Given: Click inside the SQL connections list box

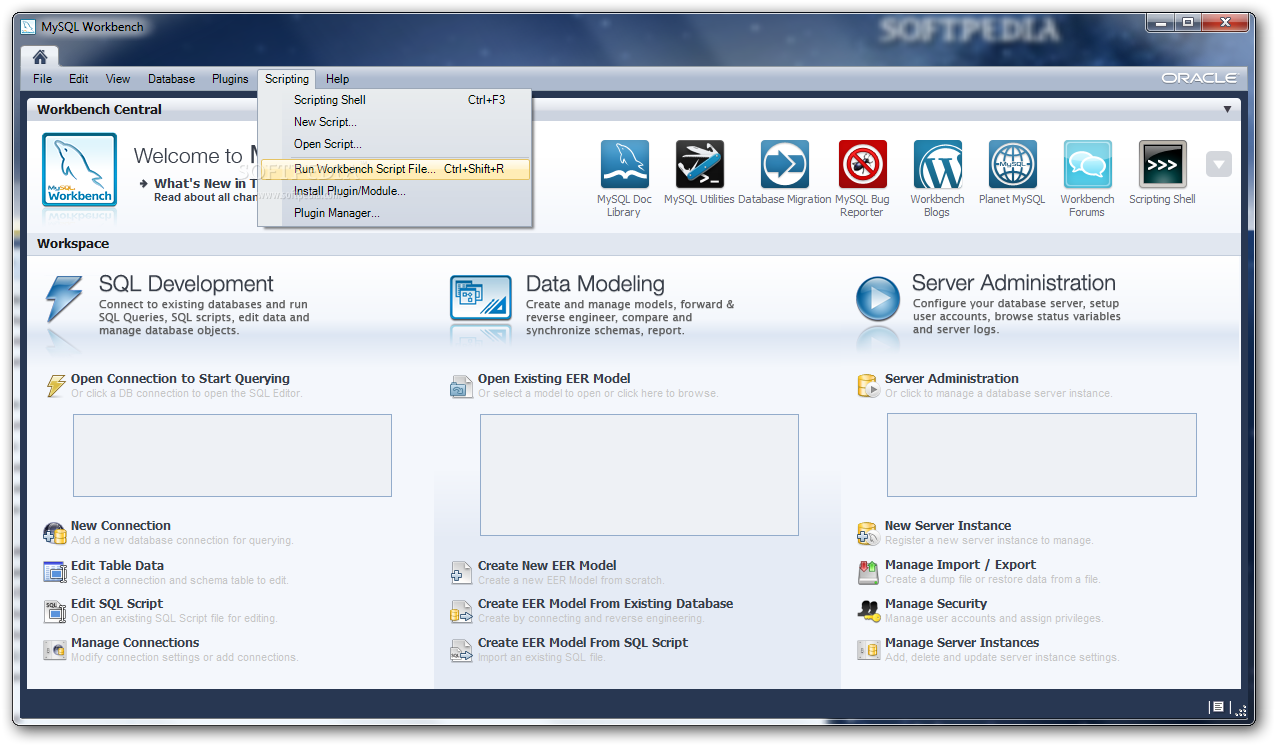Looking at the screenshot, I should [232, 455].
